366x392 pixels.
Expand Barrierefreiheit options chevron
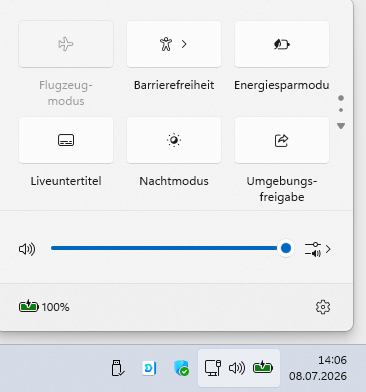tap(184, 44)
